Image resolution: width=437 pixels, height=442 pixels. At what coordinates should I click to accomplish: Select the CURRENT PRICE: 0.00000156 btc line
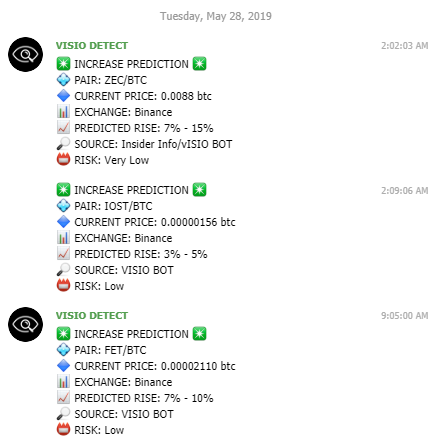tap(155, 222)
